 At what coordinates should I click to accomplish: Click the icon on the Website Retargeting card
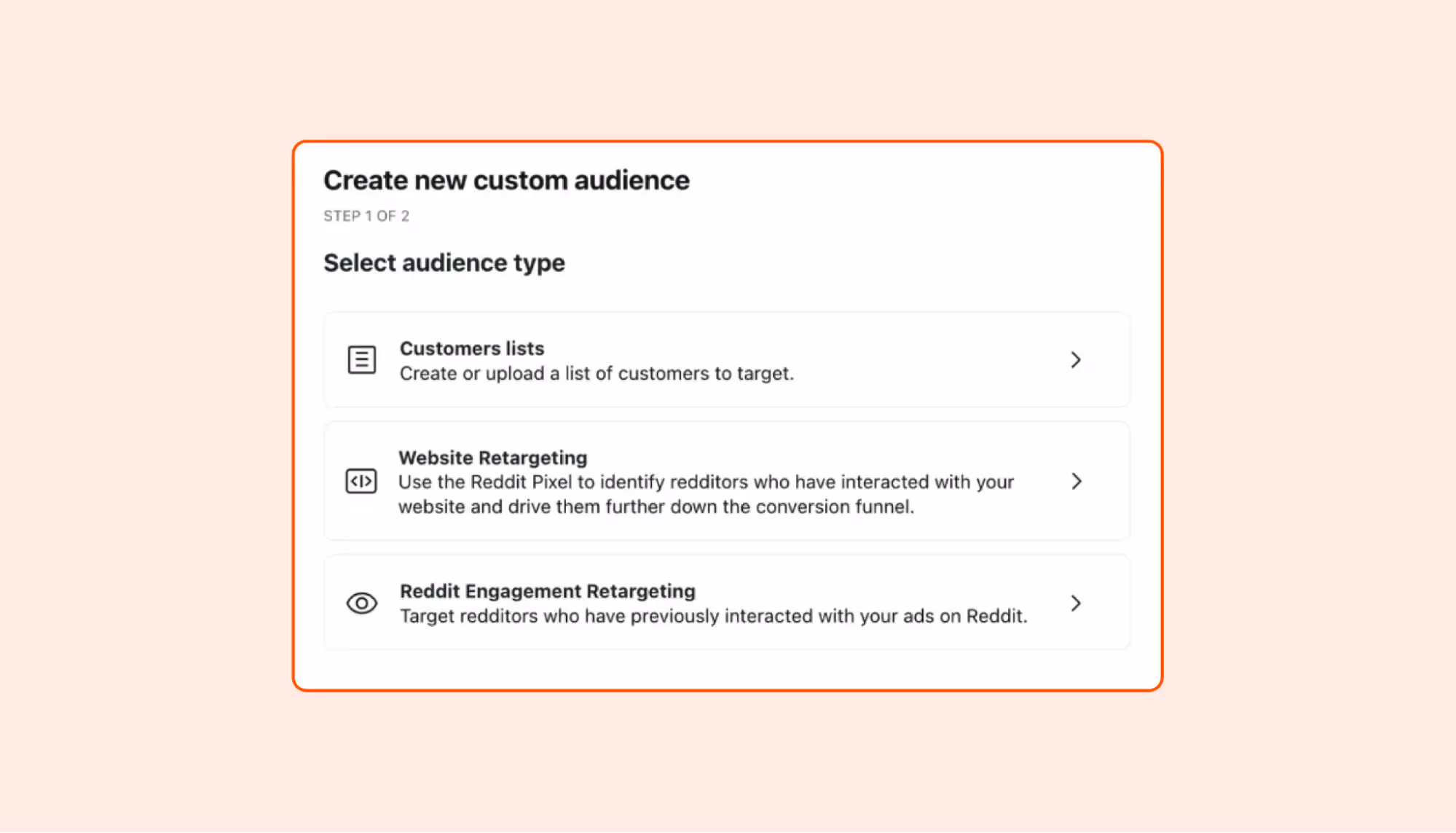361,482
